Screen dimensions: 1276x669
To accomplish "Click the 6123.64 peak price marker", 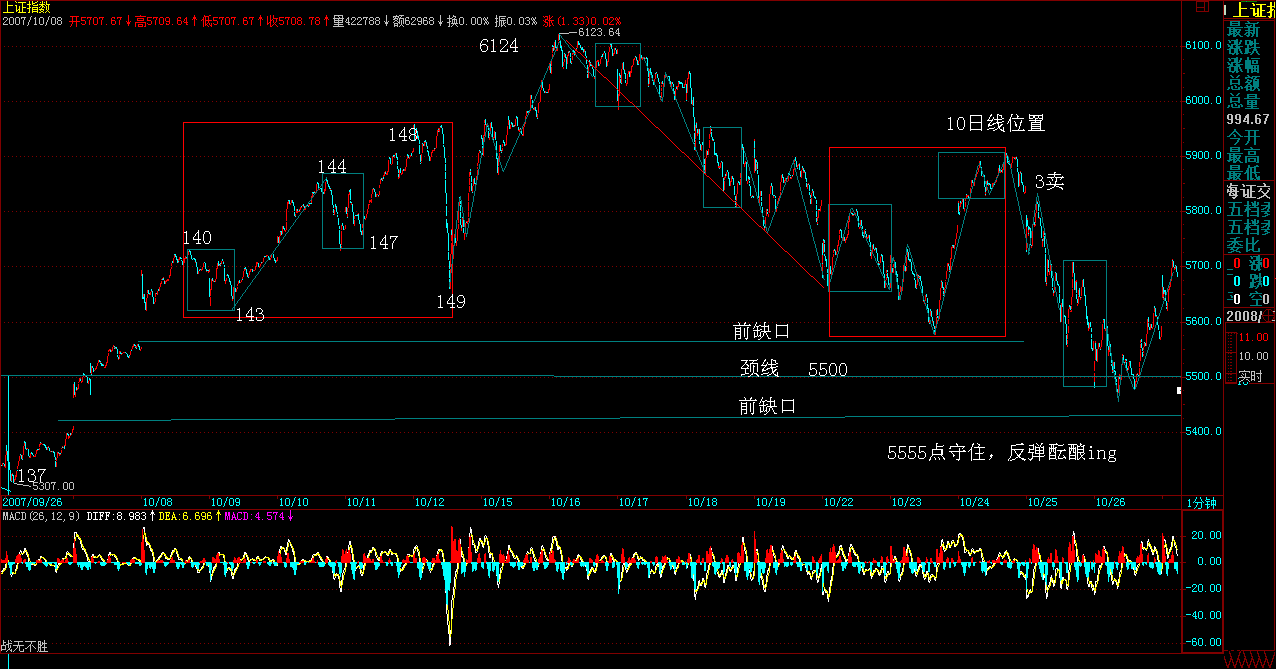I will [x=598, y=32].
